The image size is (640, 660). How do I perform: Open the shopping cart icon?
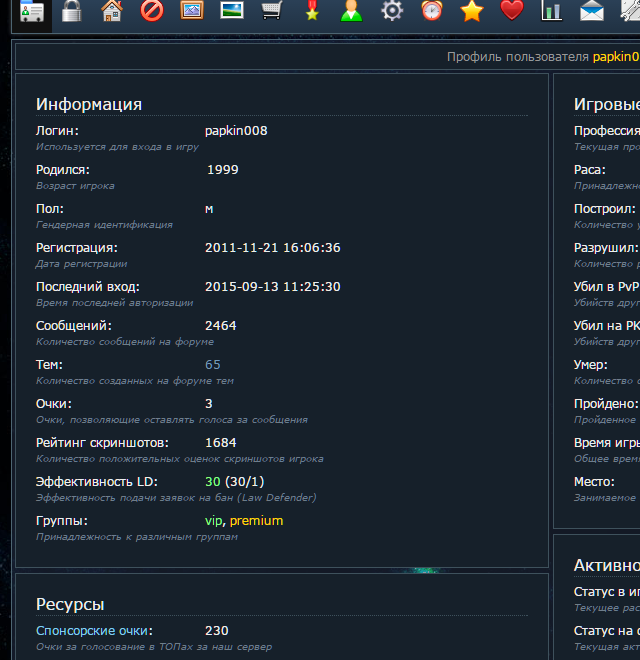click(272, 11)
